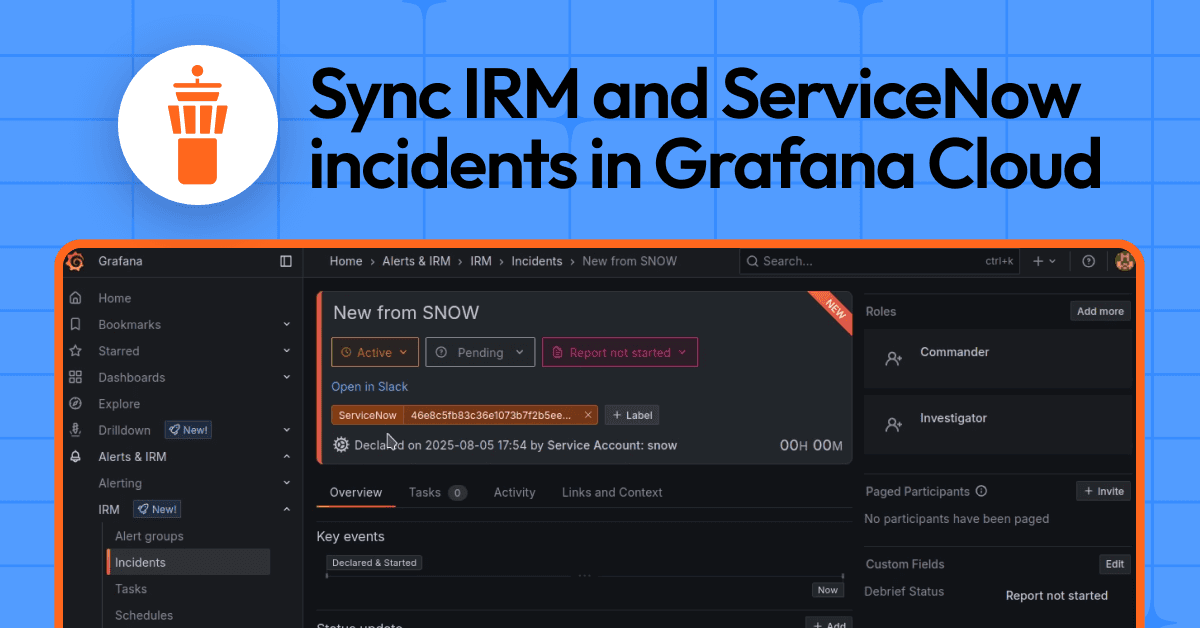Click the Add more roles button
Viewport: 1200px width, 628px height.
[1099, 311]
